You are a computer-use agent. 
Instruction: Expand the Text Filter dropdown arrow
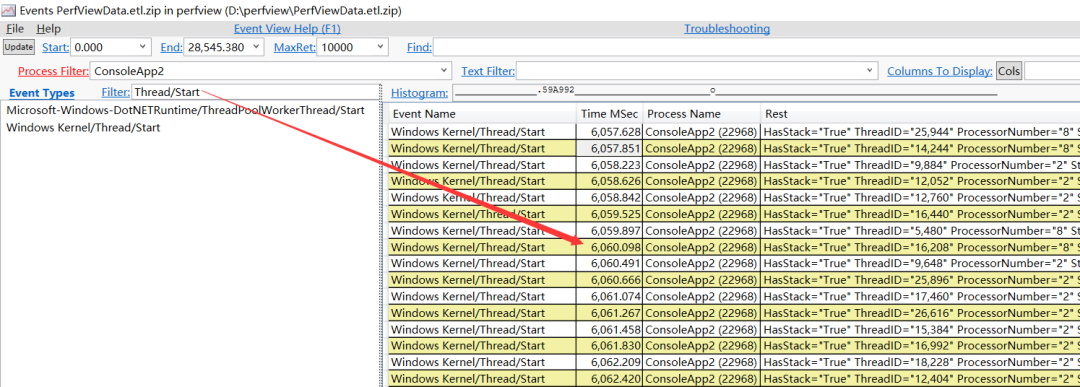pyautogui.click(x=869, y=71)
